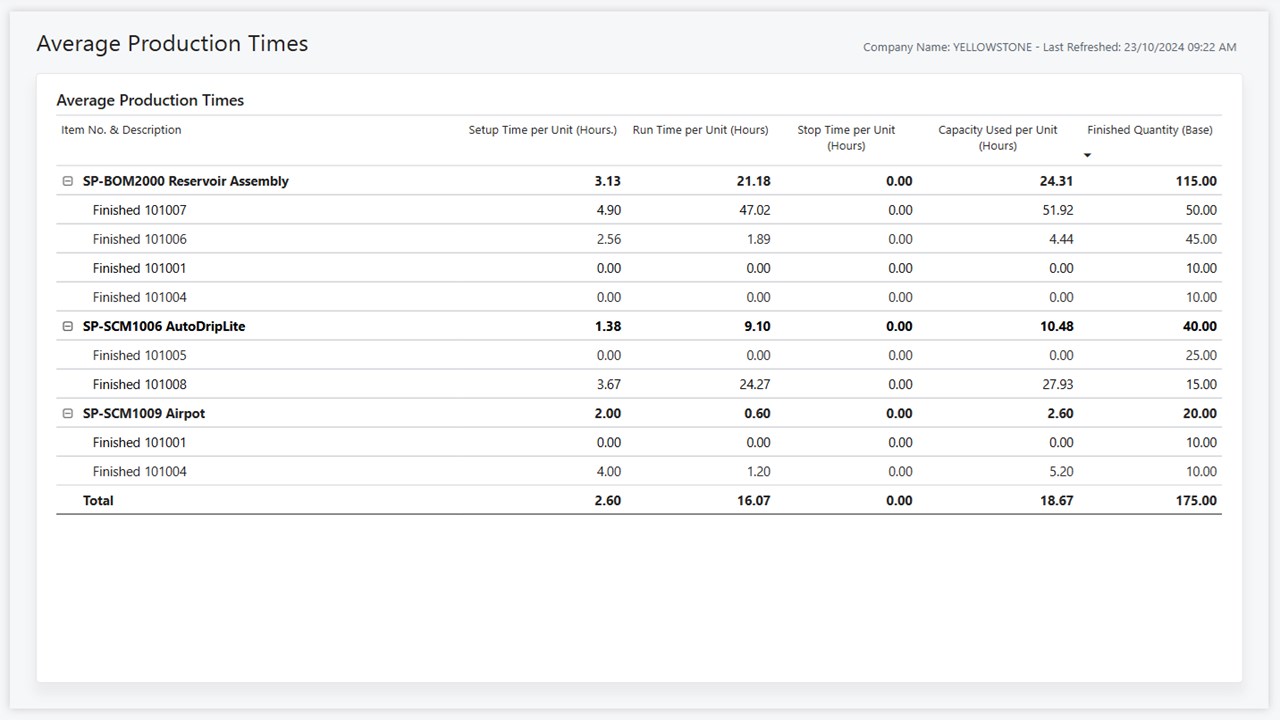Click capacity used value 27.93
Screen dimensions: 1280x720
coord(1056,384)
